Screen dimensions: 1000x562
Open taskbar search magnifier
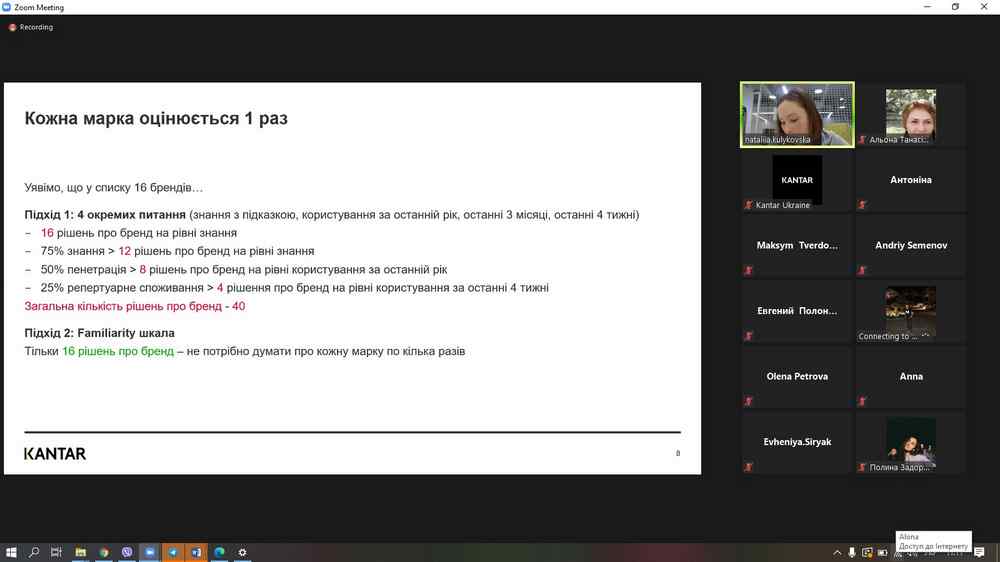tap(34, 552)
